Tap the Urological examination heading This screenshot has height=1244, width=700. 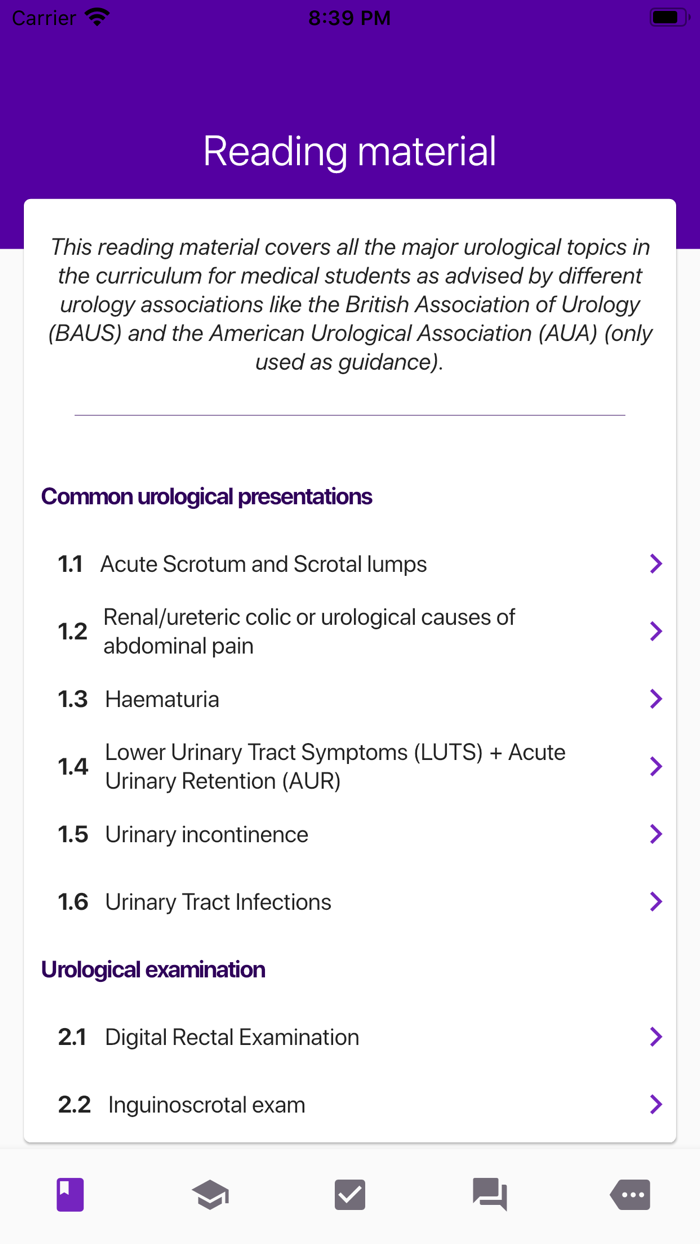[153, 969]
